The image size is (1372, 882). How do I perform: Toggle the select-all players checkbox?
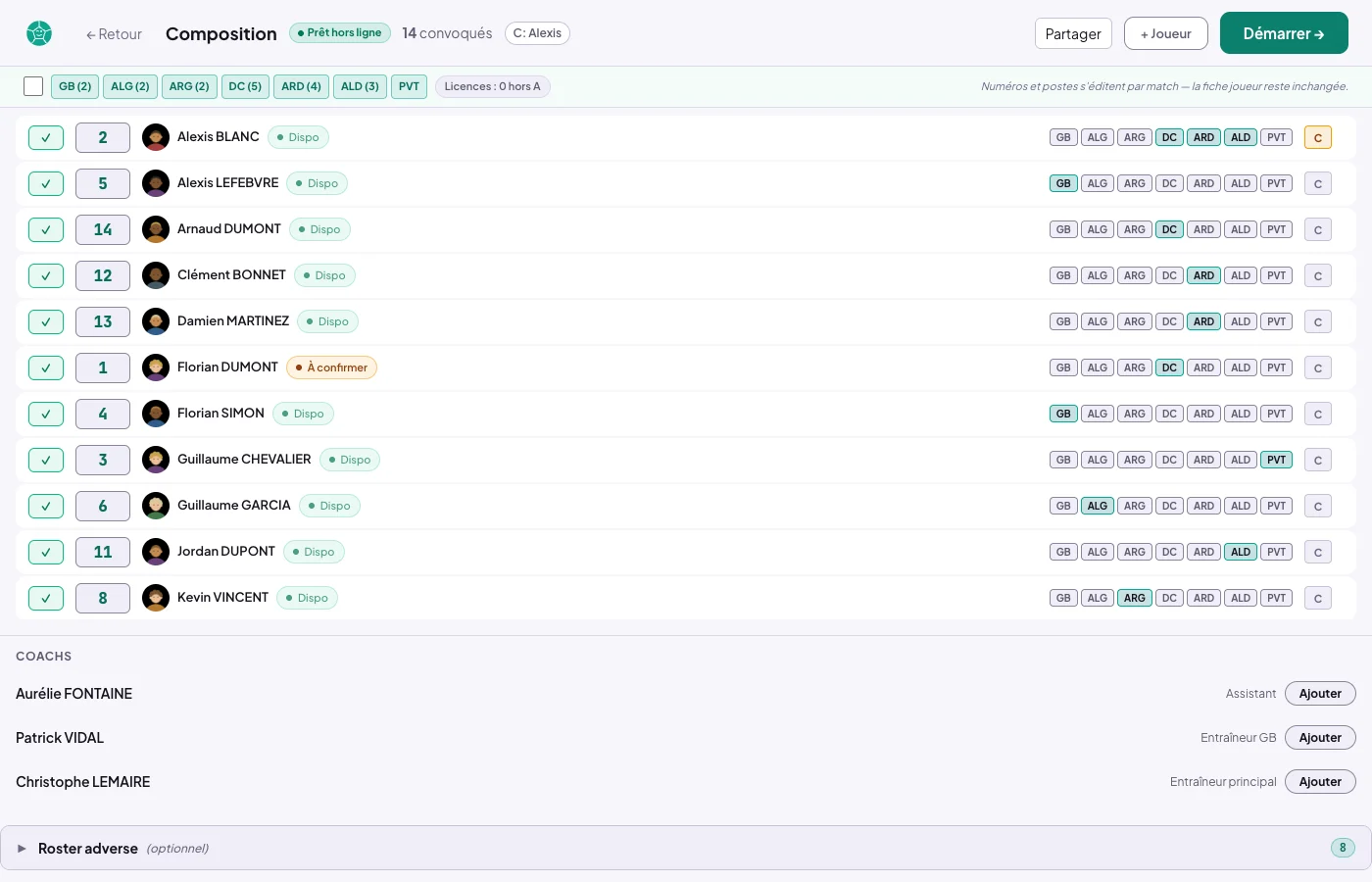pyautogui.click(x=33, y=86)
